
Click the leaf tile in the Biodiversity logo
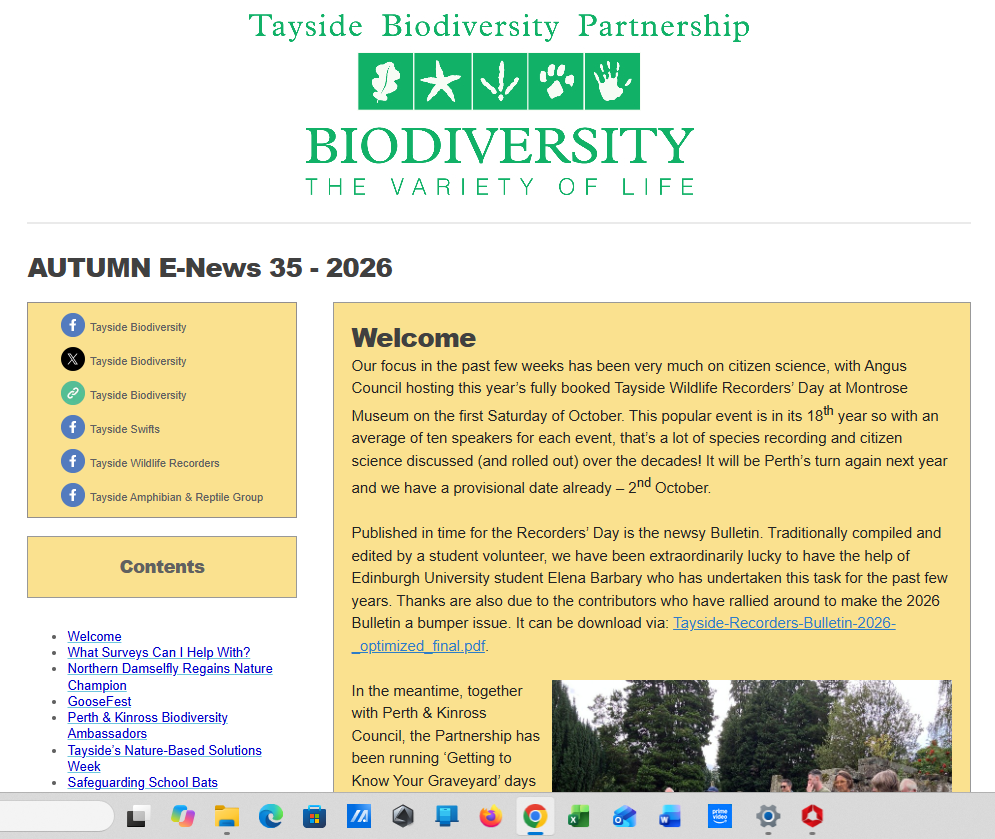tap(386, 81)
